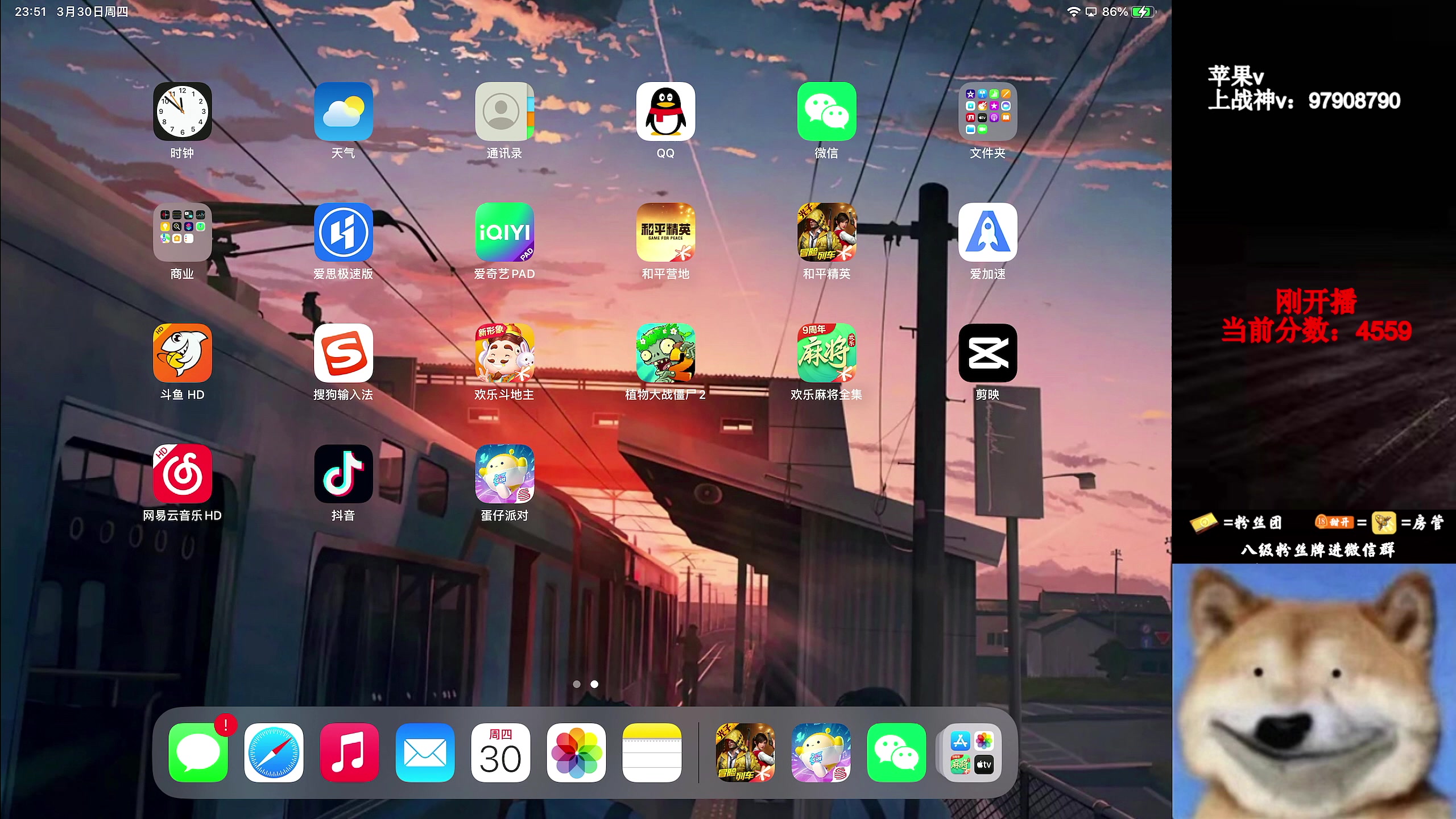This screenshot has width=1456, height=819.
Task: Tap the battery 86% indicator
Action: tap(1128, 12)
